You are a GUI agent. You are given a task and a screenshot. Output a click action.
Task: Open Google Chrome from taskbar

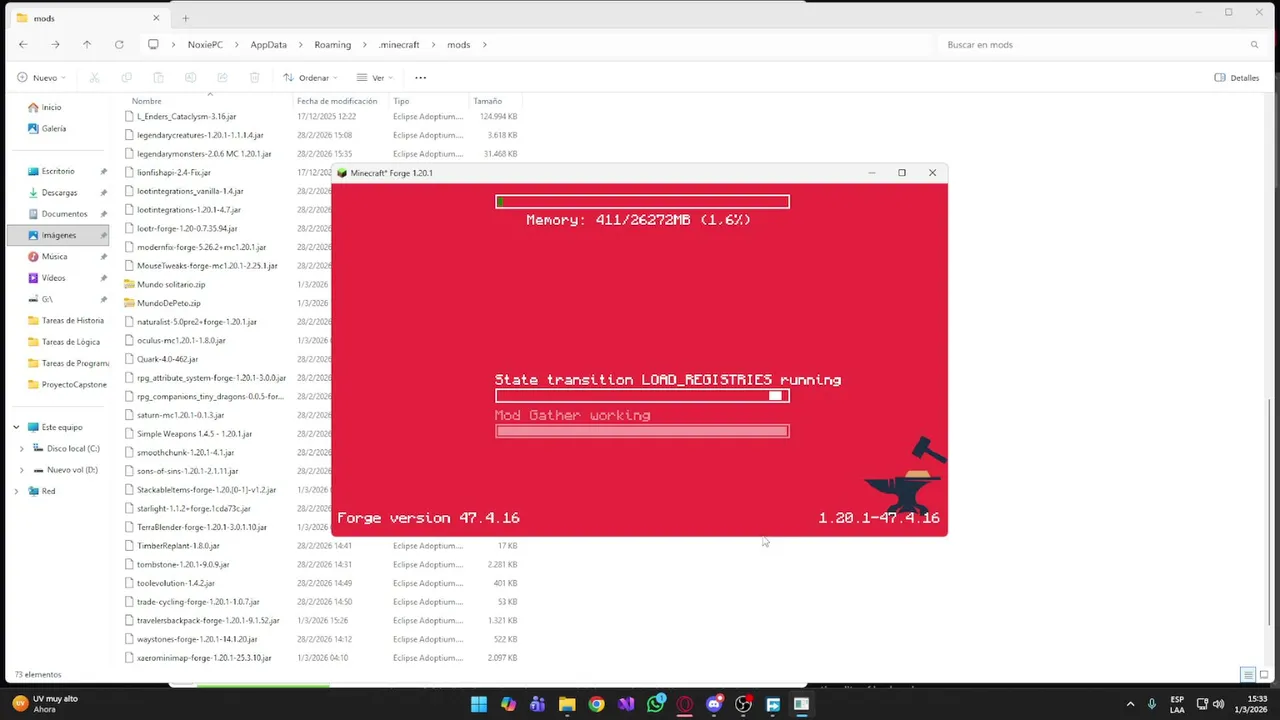596,704
